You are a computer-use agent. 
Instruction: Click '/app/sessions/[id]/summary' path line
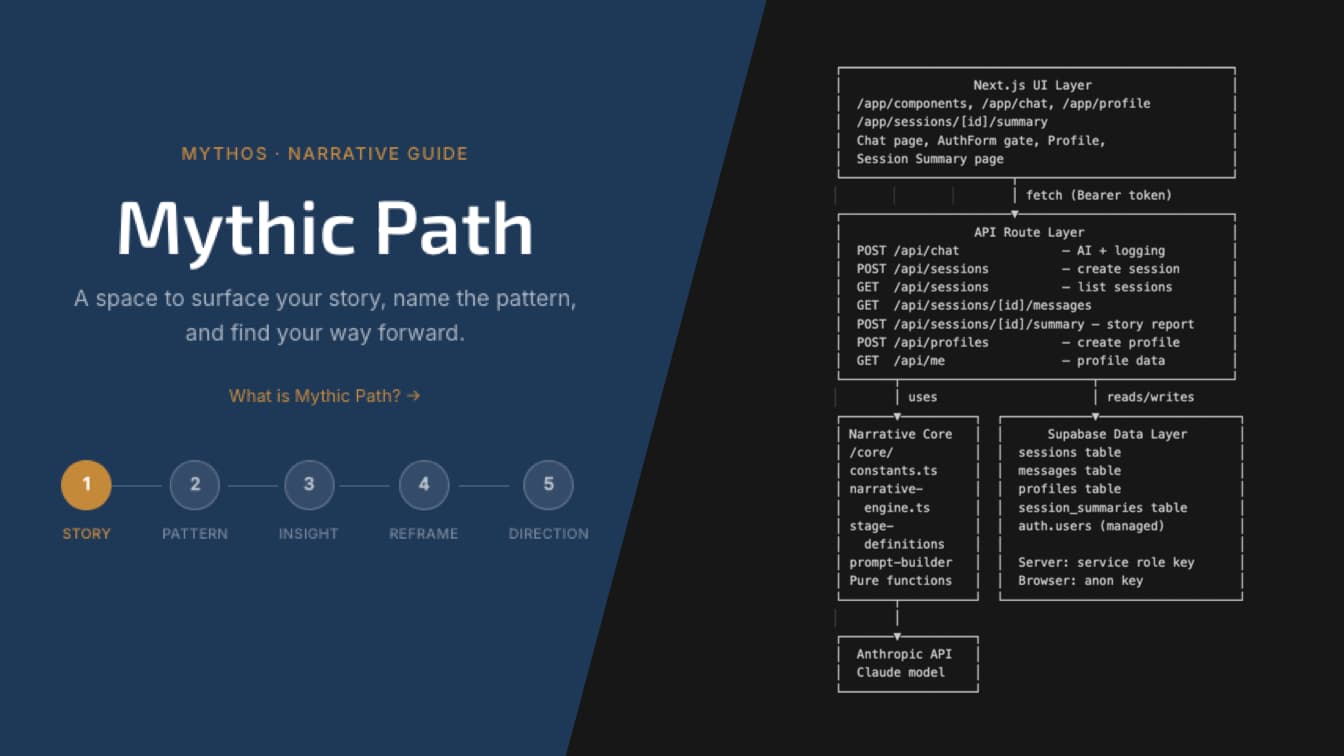click(x=952, y=122)
